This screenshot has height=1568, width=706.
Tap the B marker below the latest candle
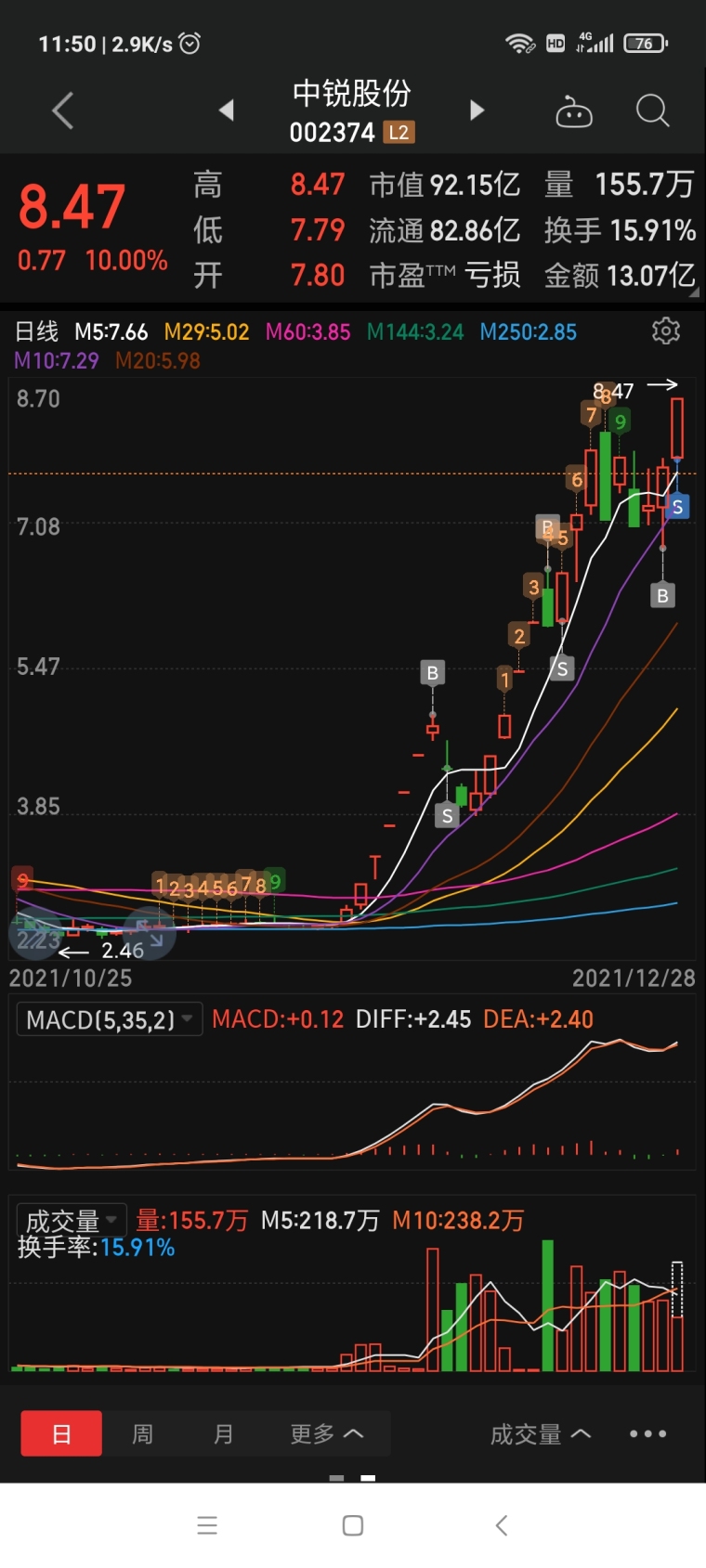click(662, 595)
